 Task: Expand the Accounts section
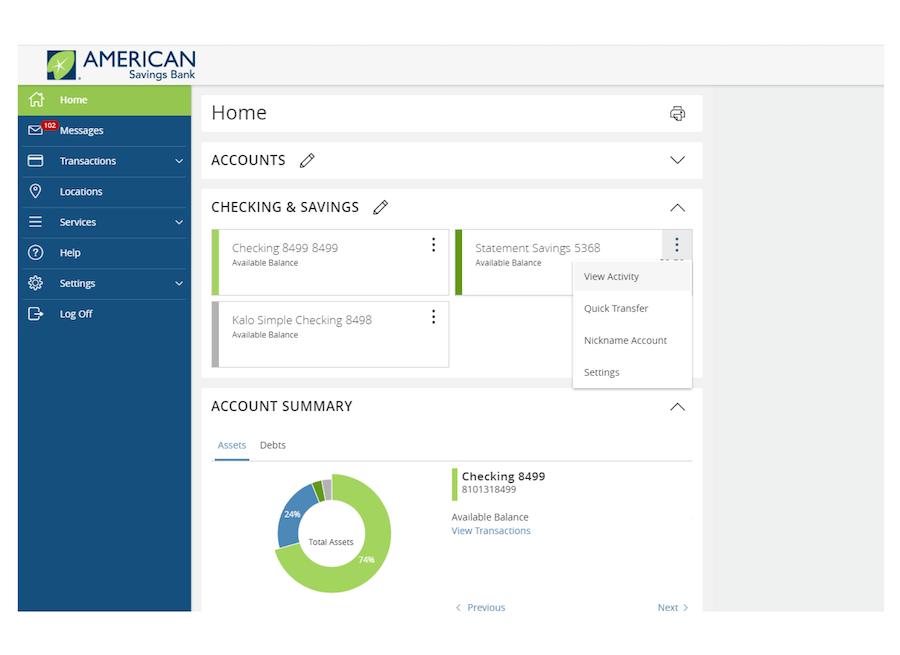(x=677, y=160)
